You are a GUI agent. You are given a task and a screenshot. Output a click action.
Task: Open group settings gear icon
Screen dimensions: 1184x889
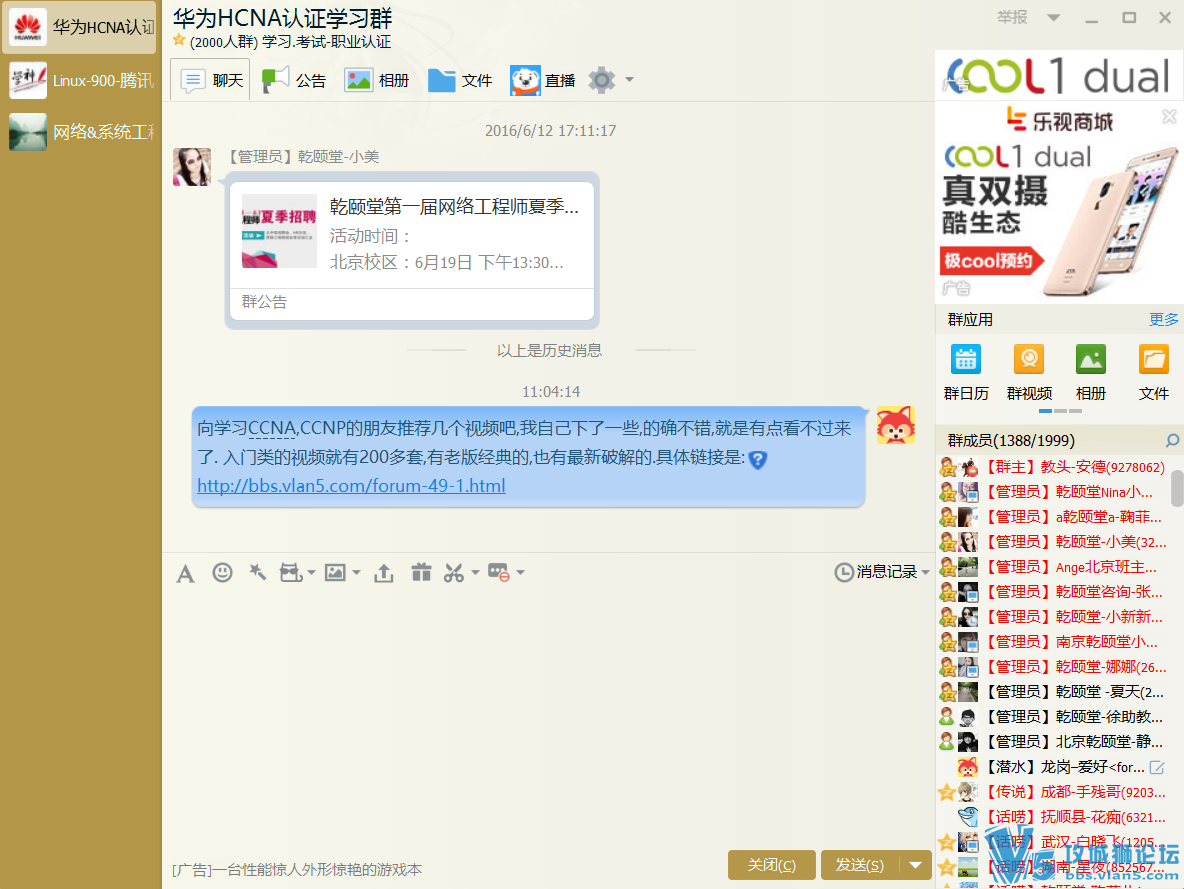(x=602, y=80)
